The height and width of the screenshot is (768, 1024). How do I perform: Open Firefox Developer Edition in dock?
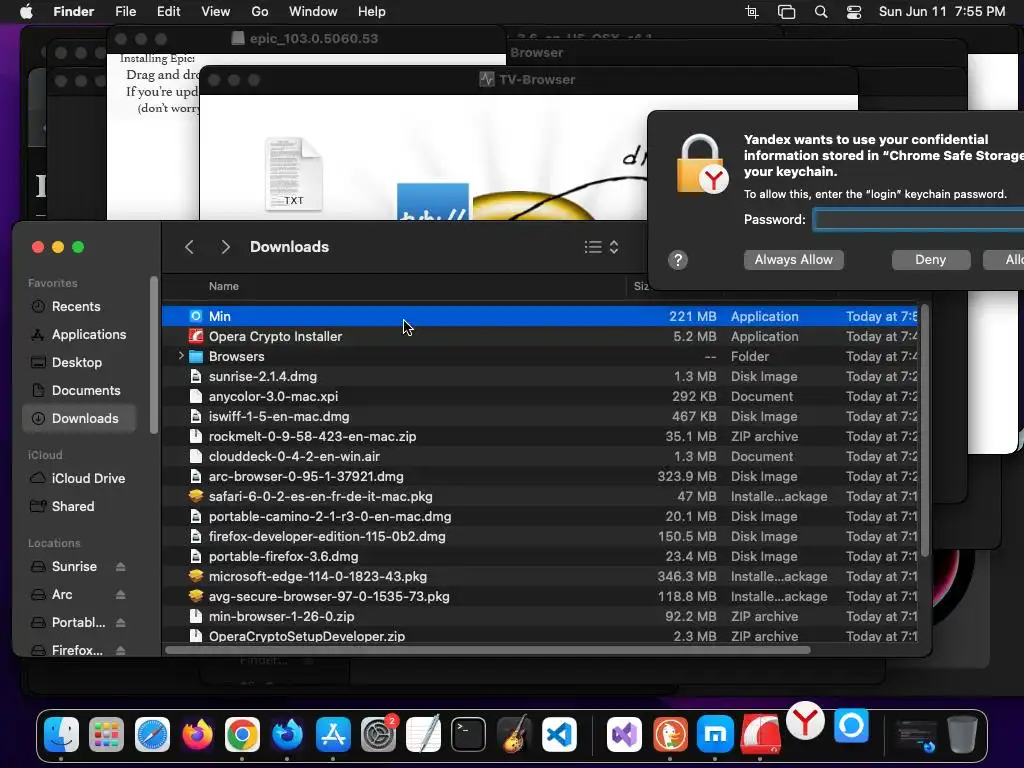(x=287, y=735)
